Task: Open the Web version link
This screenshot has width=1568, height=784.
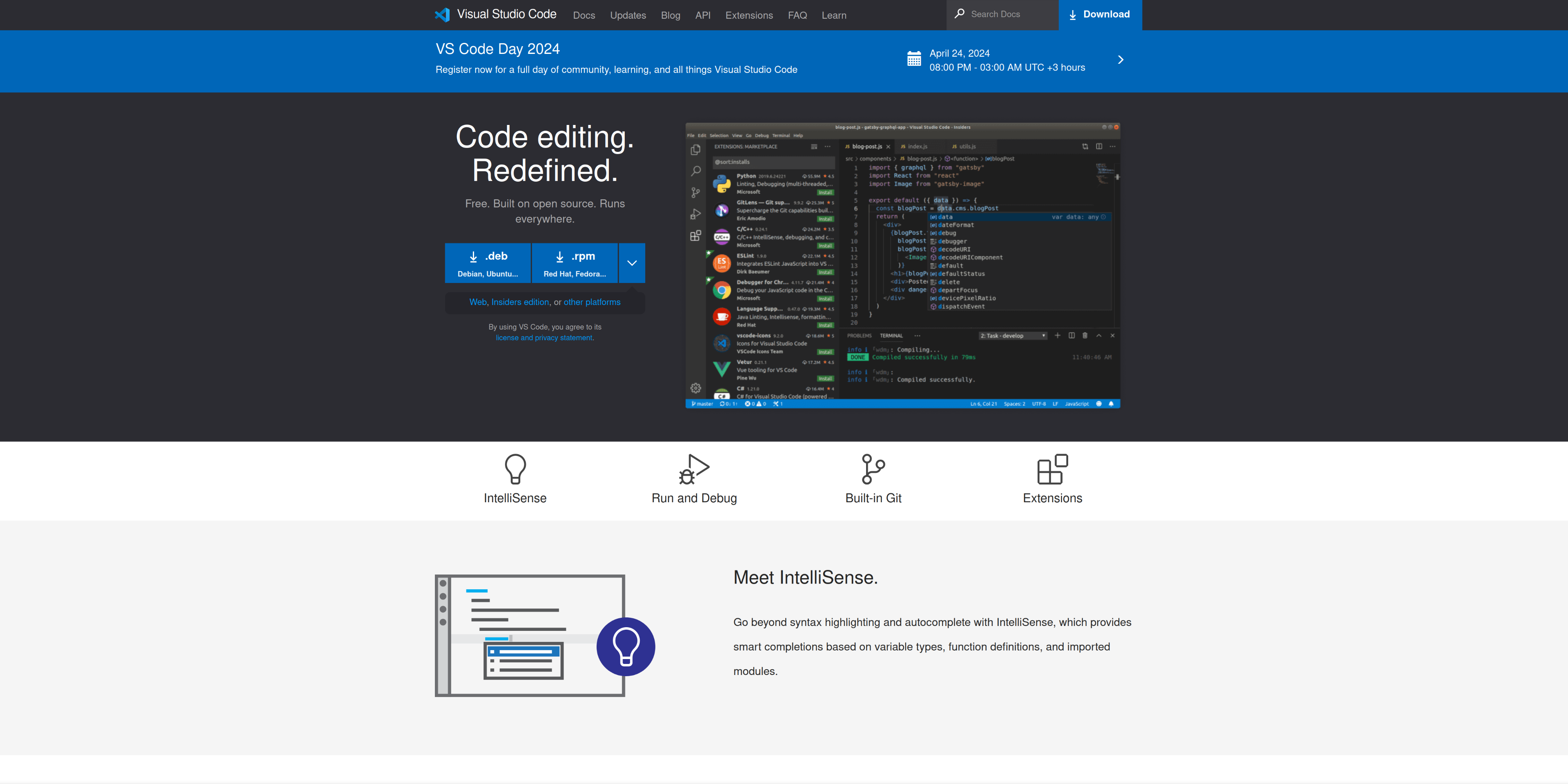Action: [478, 302]
